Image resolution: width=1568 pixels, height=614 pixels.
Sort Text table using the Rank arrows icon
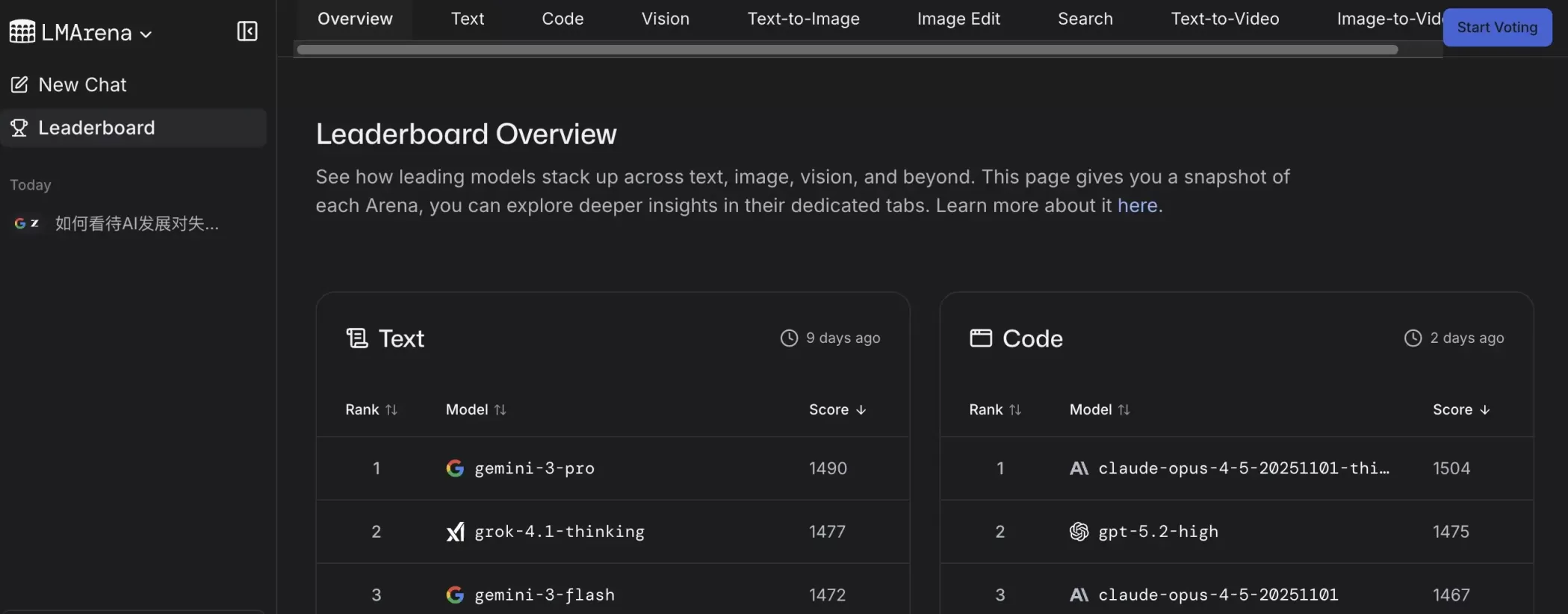tap(391, 410)
